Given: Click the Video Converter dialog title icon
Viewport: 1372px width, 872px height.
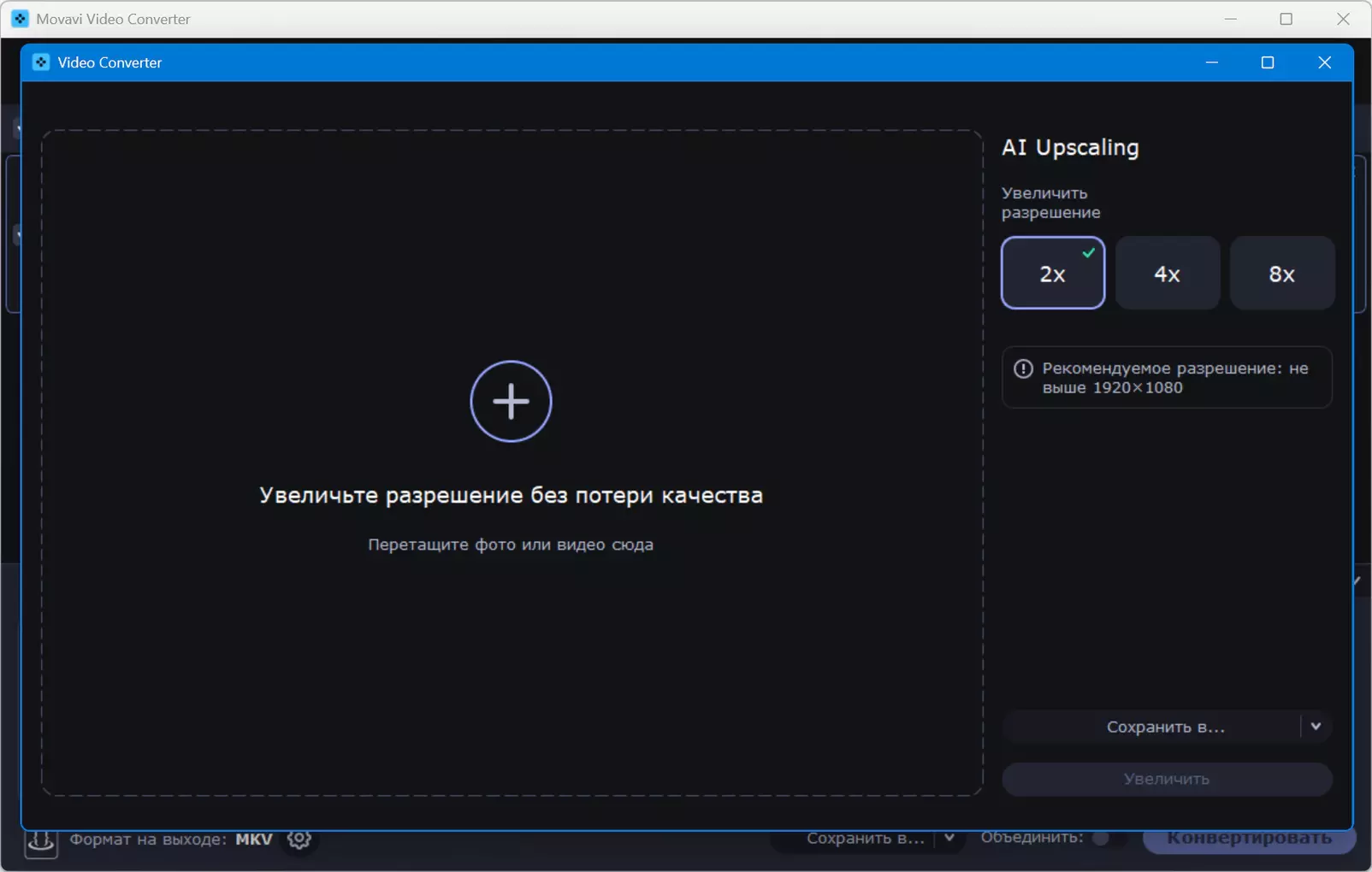Looking at the screenshot, I should click(x=40, y=62).
